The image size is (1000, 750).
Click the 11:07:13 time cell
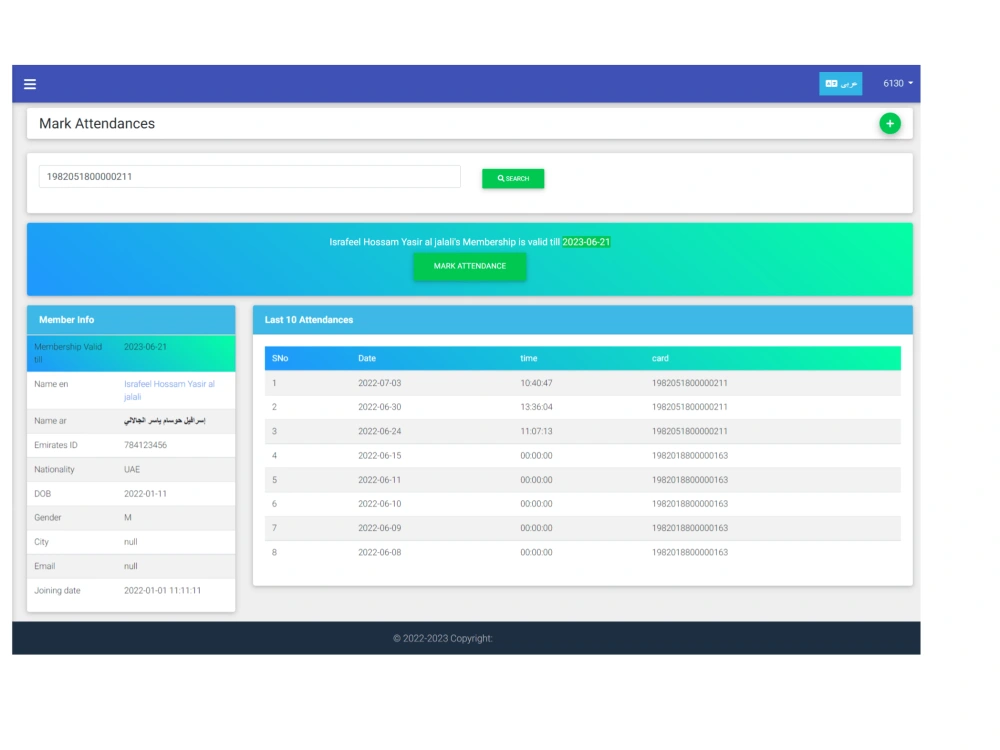click(x=536, y=431)
